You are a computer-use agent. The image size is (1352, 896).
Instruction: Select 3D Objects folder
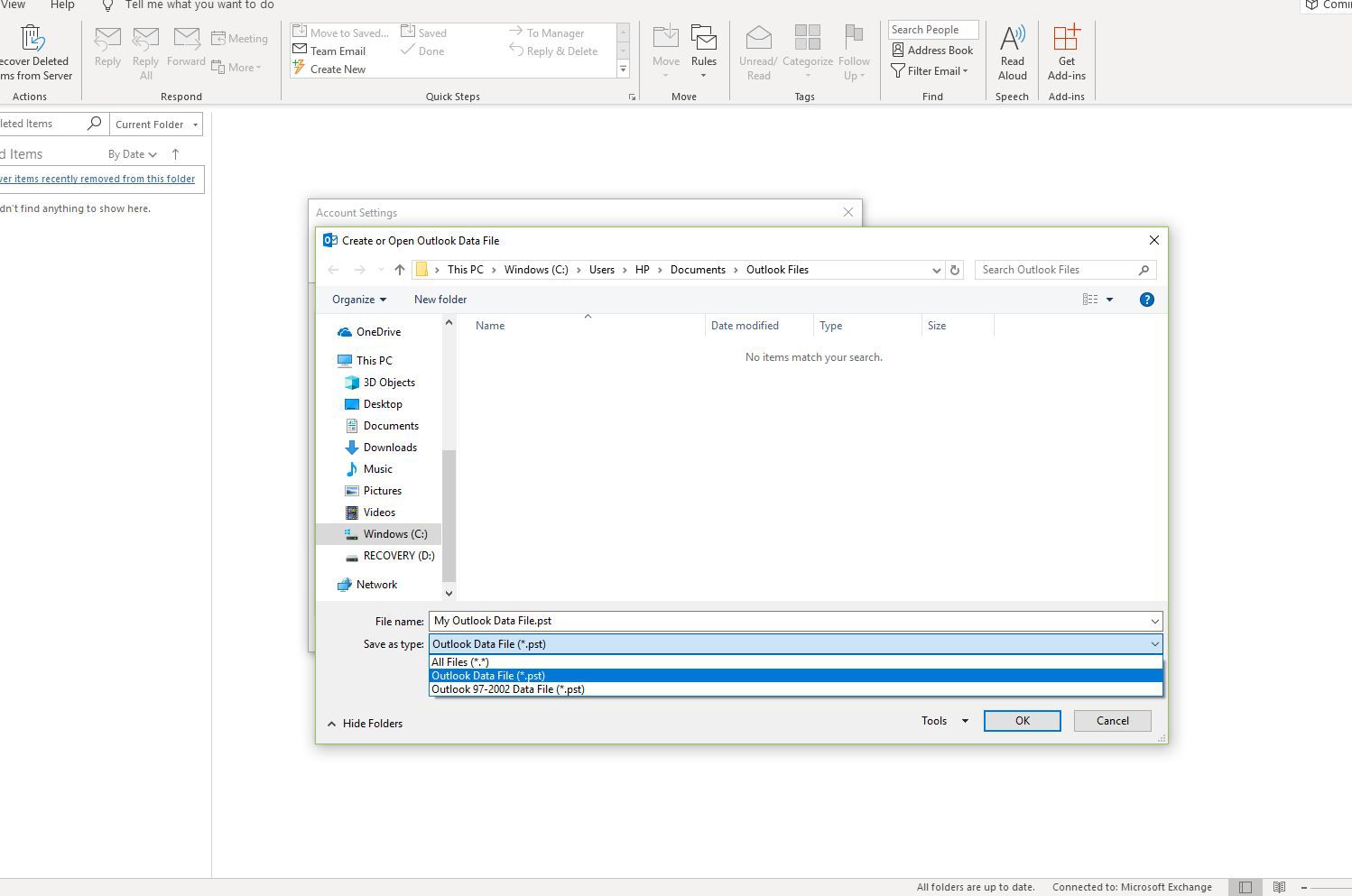pyautogui.click(x=389, y=383)
